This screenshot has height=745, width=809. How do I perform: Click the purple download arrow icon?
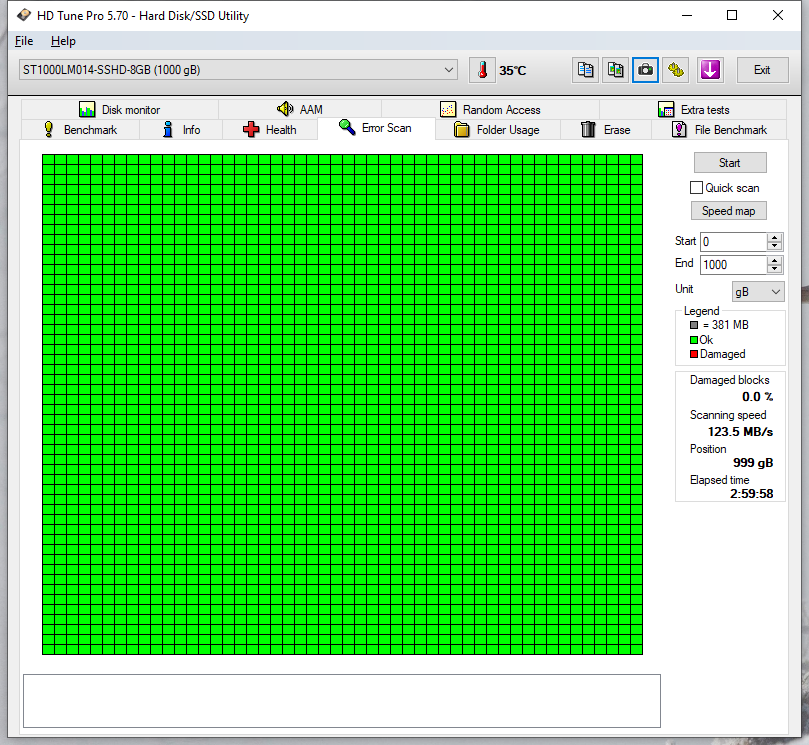pos(710,70)
